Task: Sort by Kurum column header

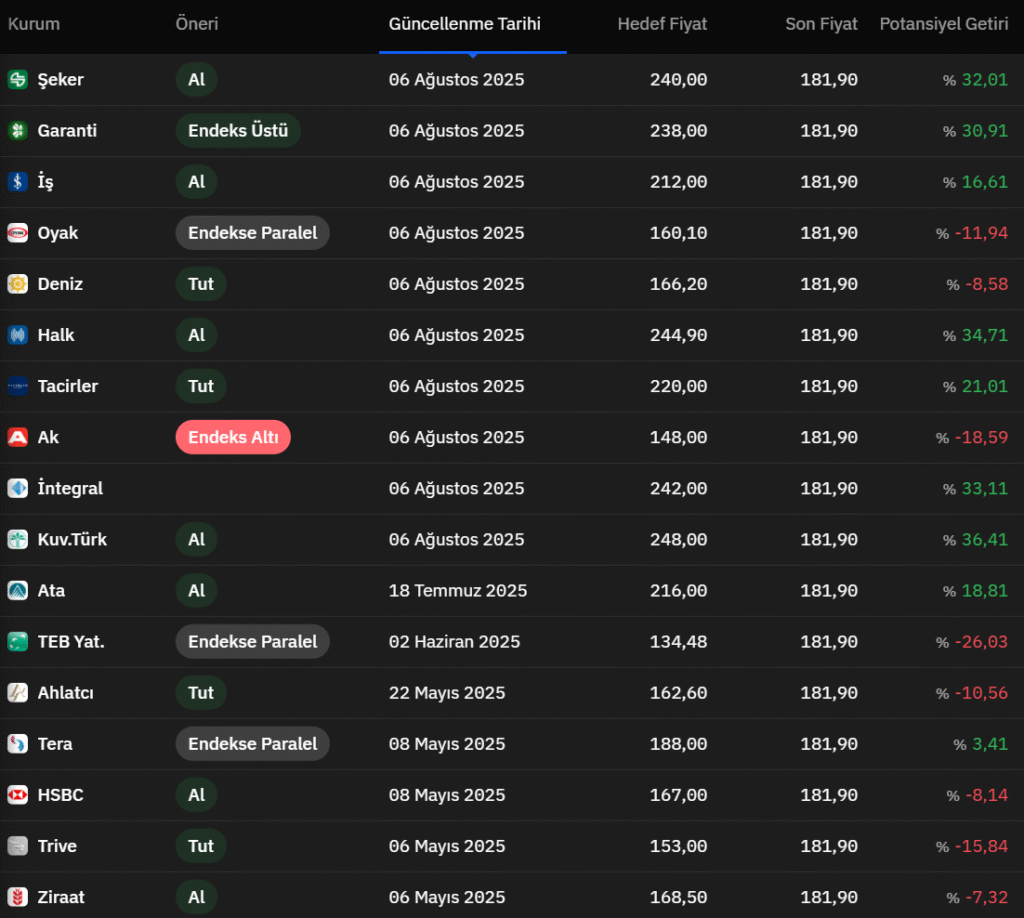Action: click(34, 24)
